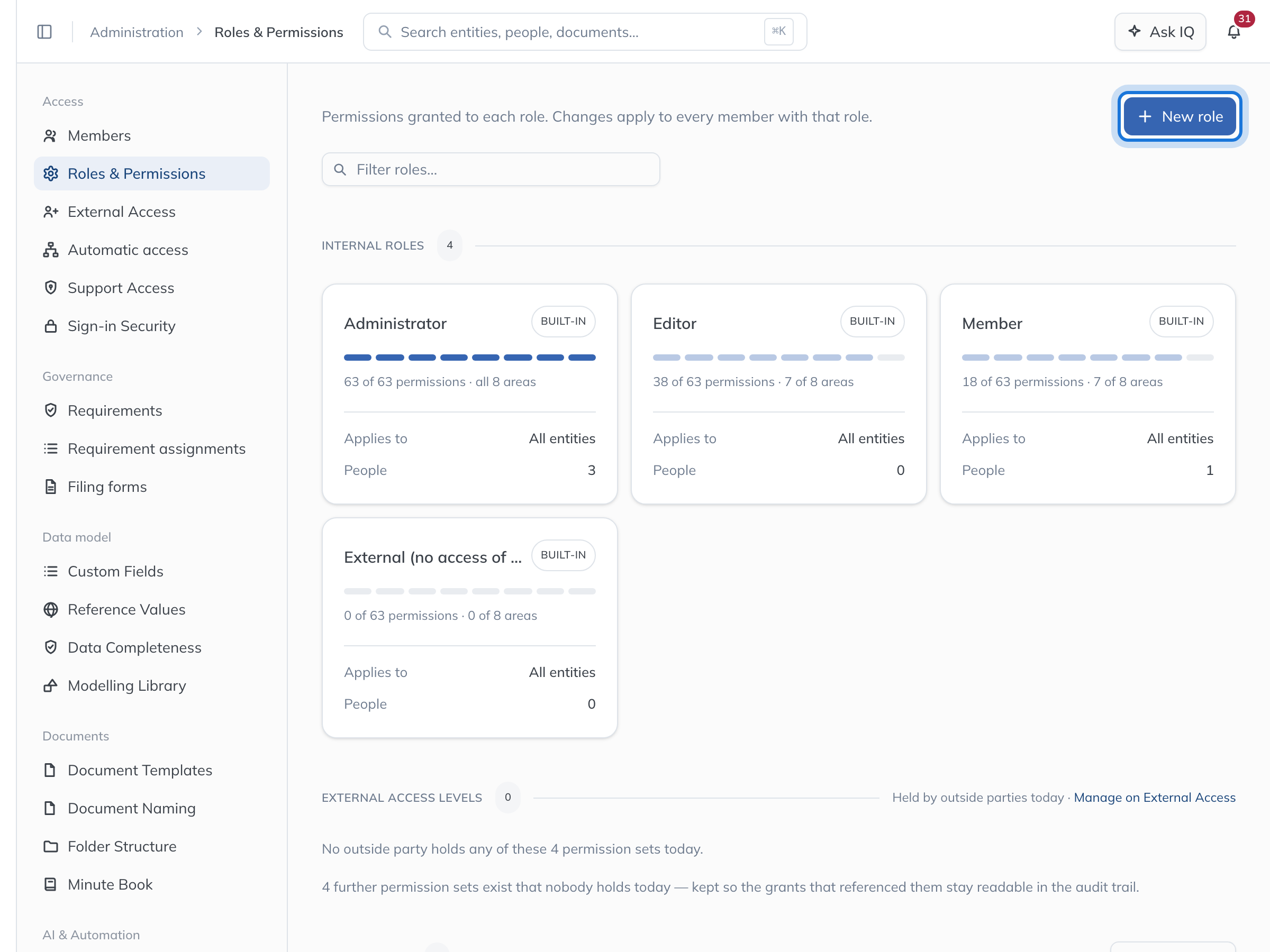Follow the Manage on External Access link
1270x952 pixels.
(1155, 798)
